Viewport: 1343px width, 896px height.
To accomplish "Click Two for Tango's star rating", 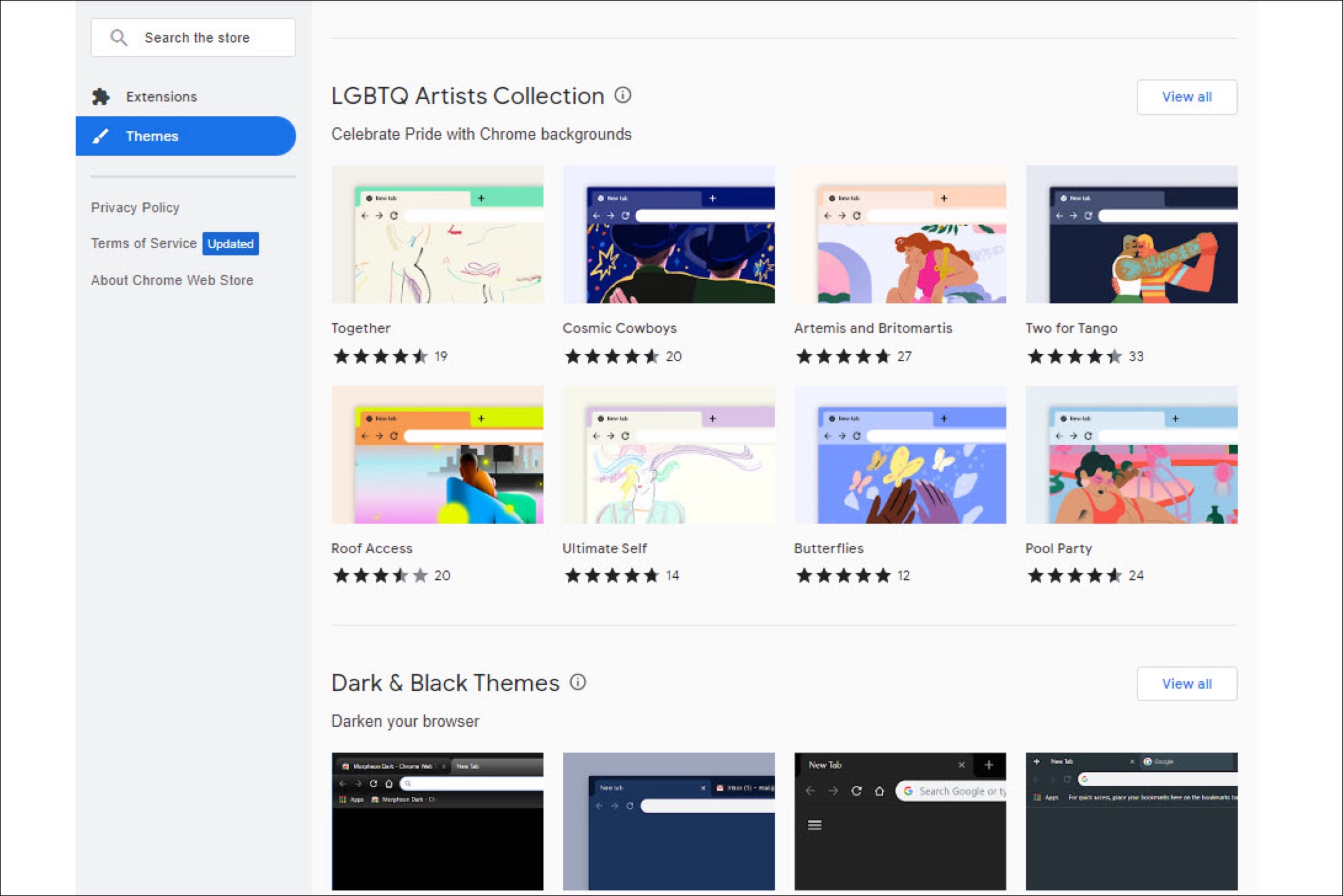I will point(1075,356).
